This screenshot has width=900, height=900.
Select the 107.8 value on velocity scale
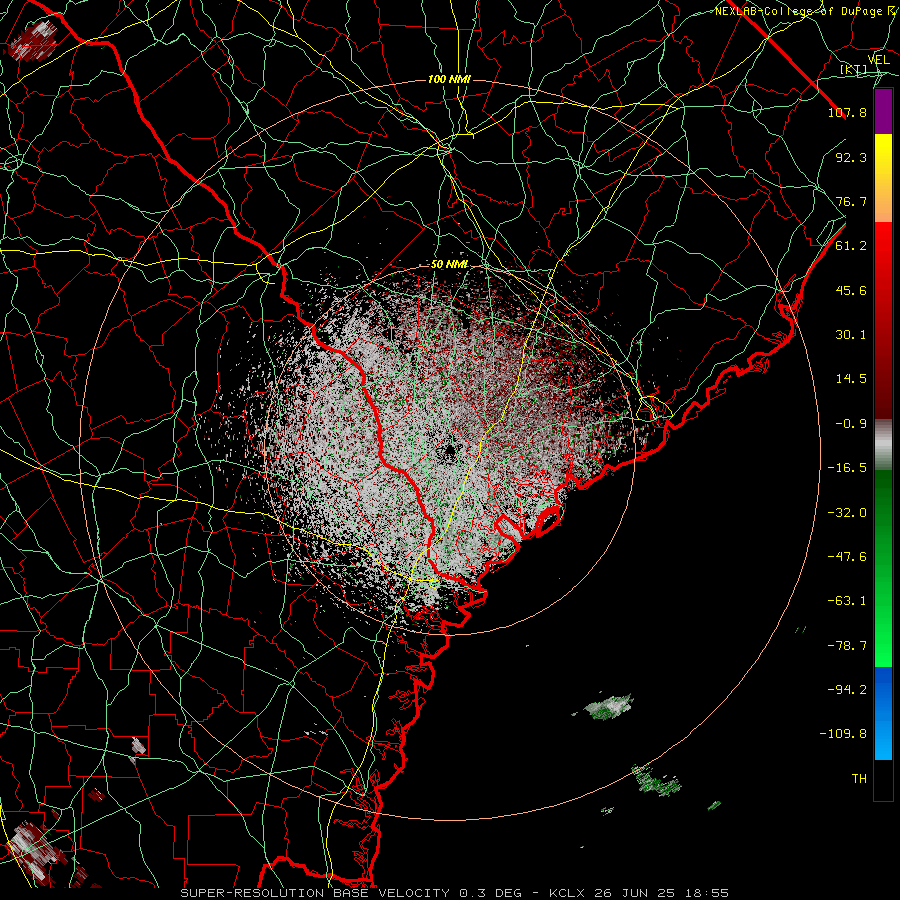coord(847,112)
